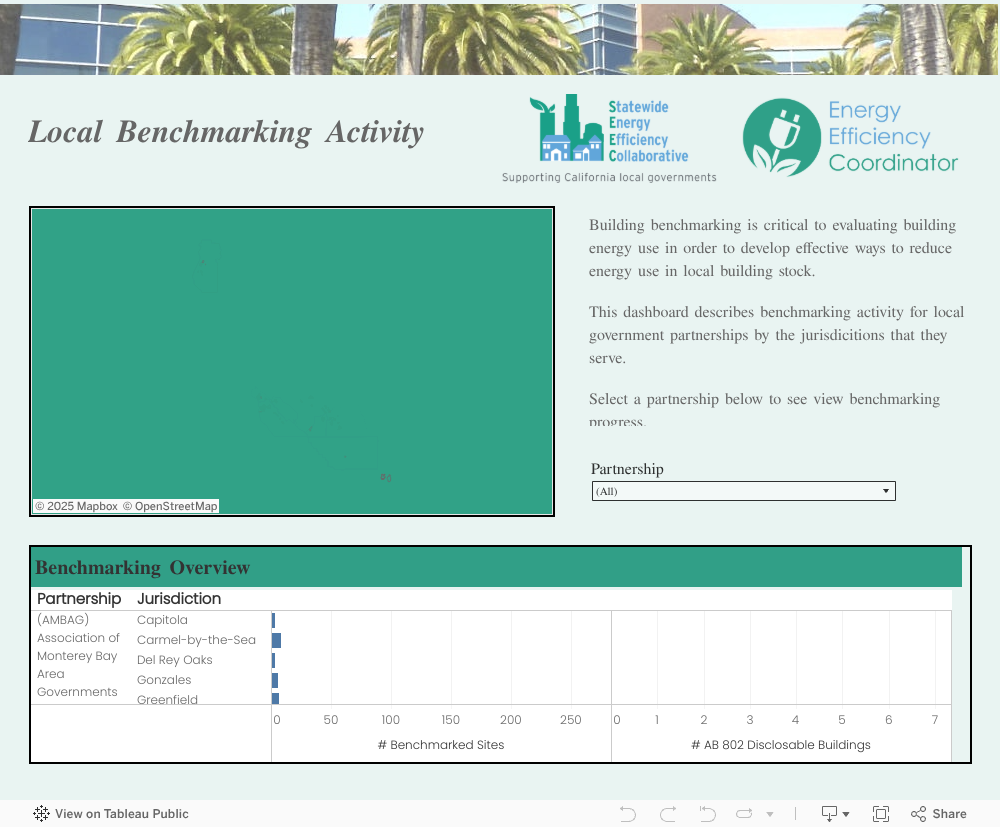Open the OpenStreetMap attribution link
The height and width of the screenshot is (827, 1000).
170,506
